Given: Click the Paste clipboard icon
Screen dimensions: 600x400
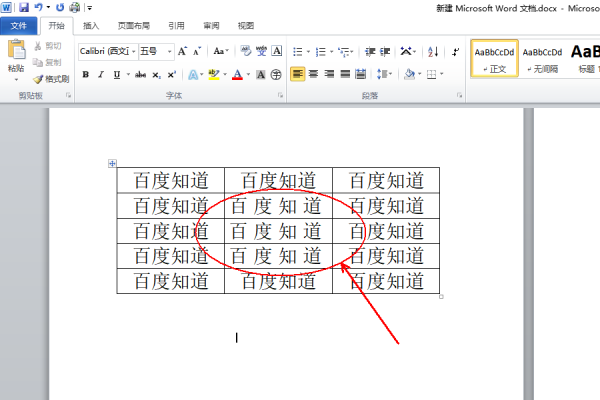Looking at the screenshot, I should coord(16,50).
